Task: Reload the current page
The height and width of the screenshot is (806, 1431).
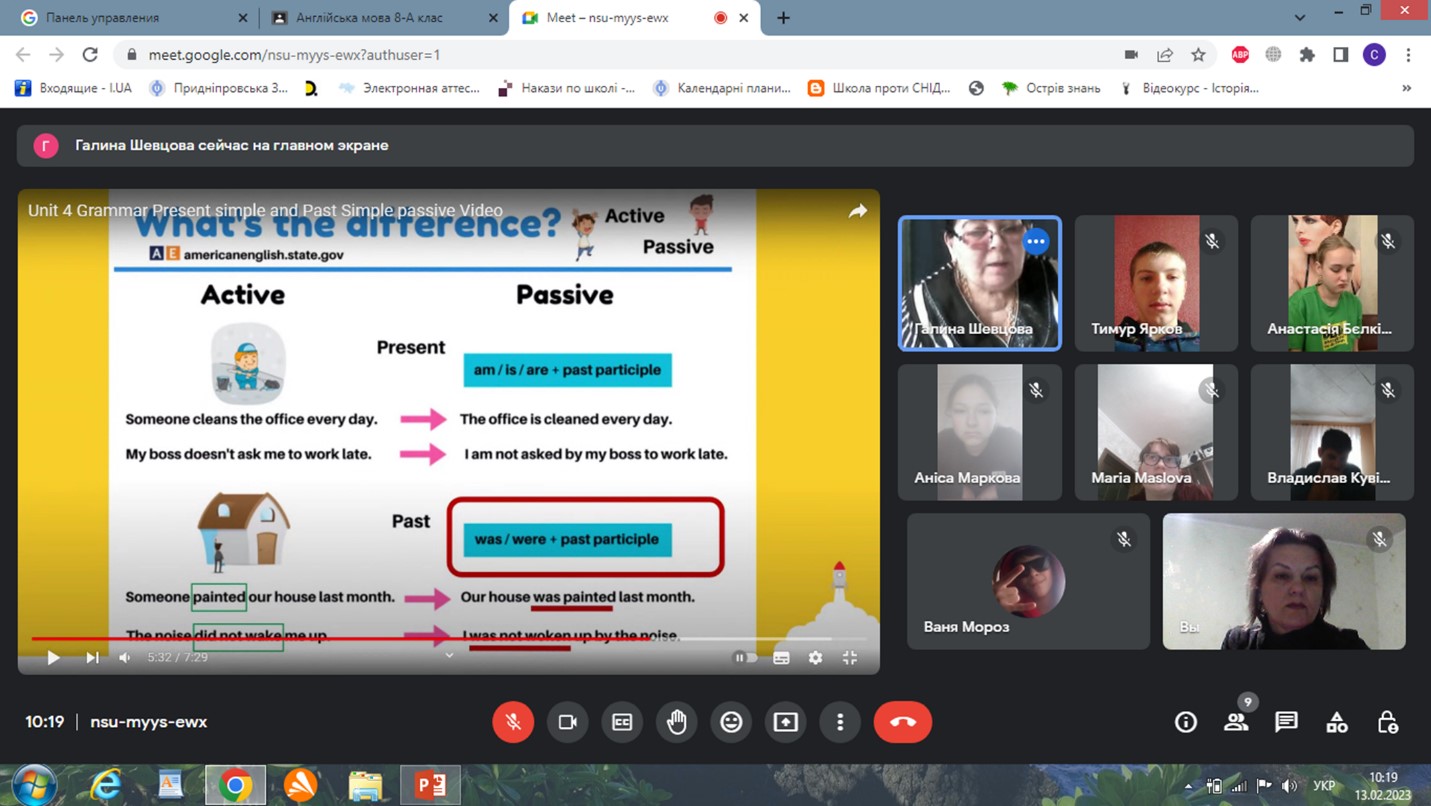Action: (90, 55)
